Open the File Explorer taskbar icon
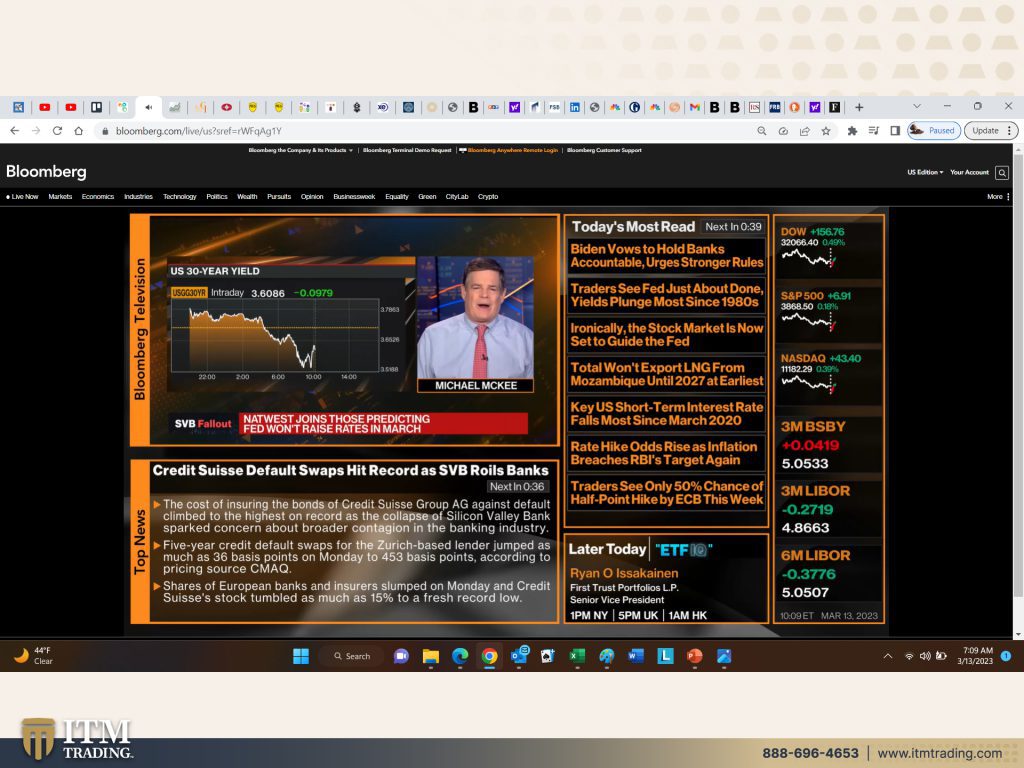The height and width of the screenshot is (768, 1024). coord(430,656)
